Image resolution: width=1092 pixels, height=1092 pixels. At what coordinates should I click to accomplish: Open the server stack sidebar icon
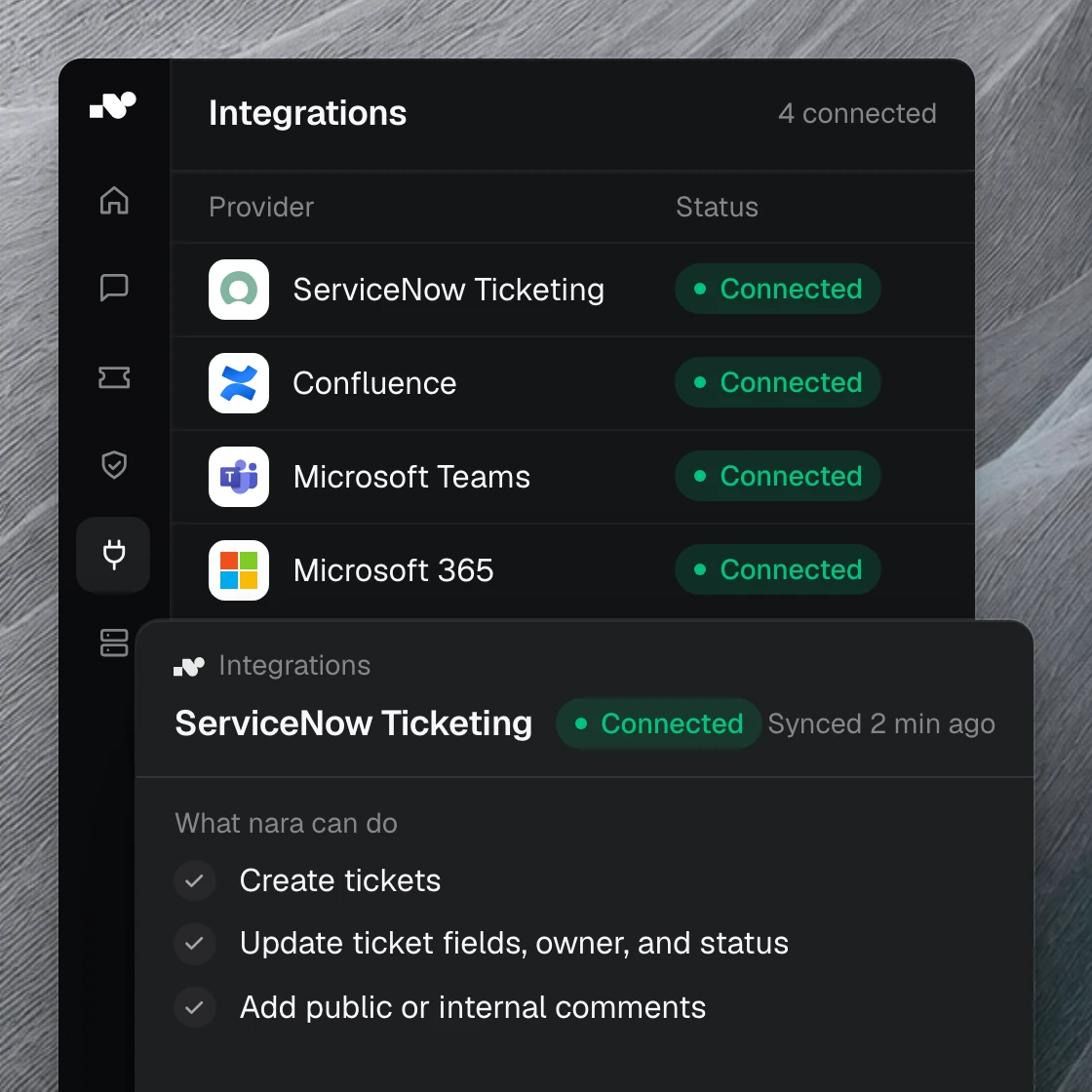point(114,643)
